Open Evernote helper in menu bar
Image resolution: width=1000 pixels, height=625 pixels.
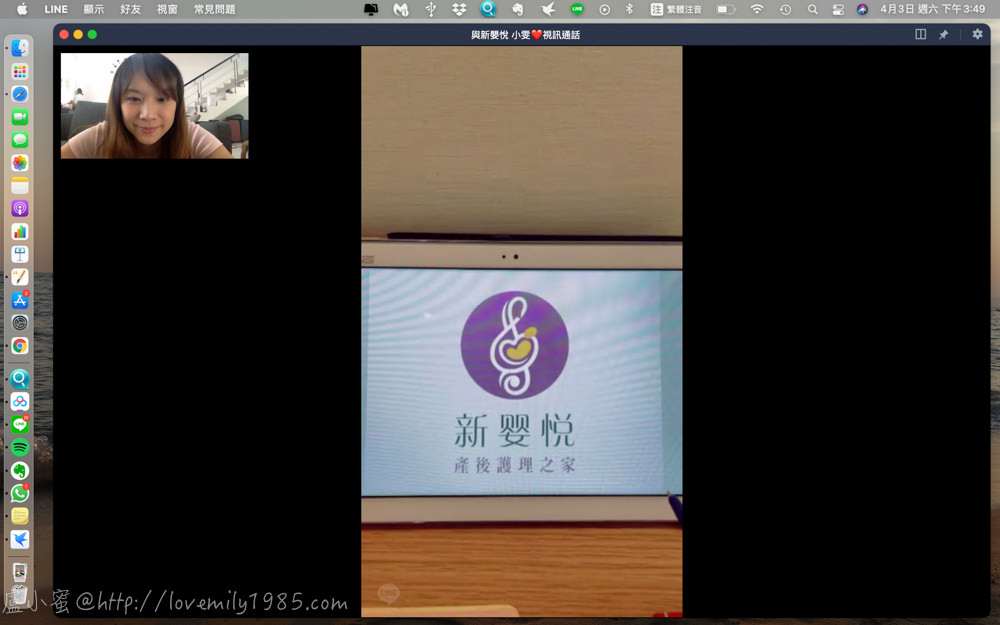pos(518,9)
